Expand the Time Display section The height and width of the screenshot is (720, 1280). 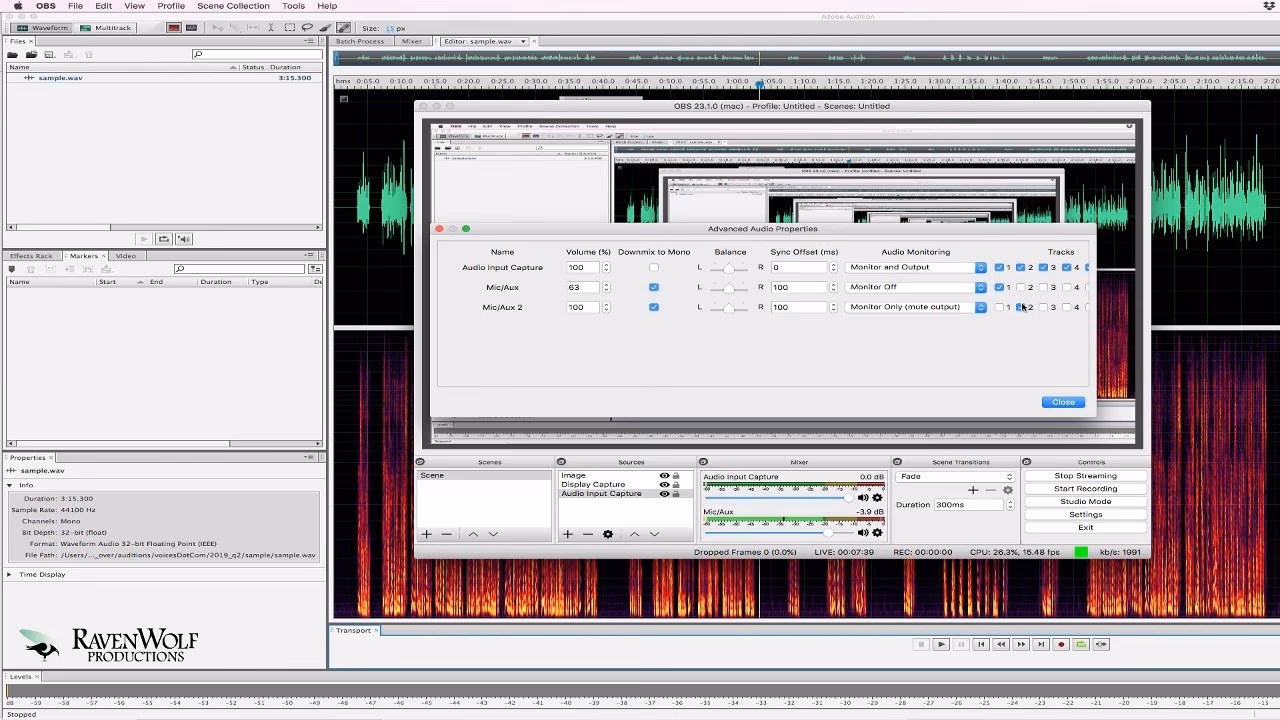coord(10,575)
